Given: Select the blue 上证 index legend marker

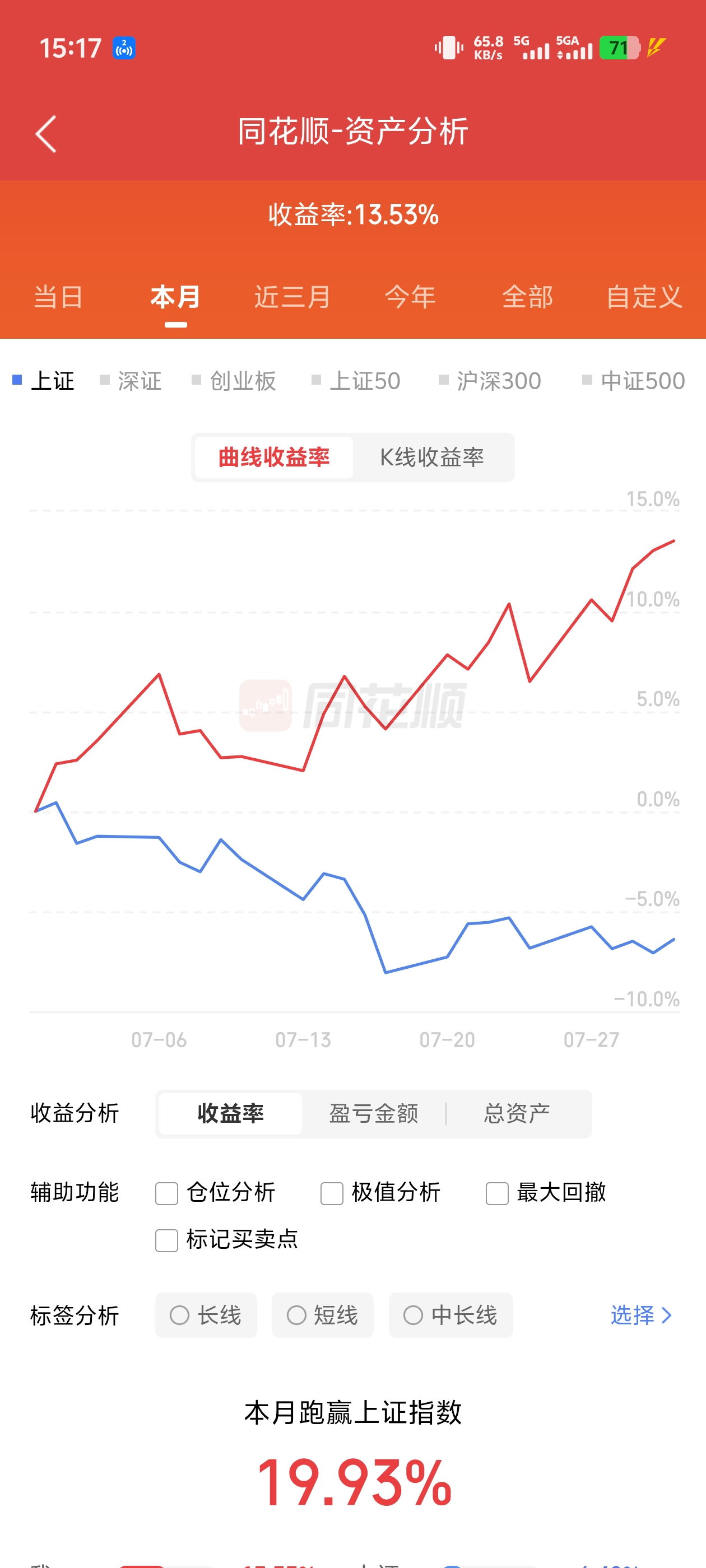Looking at the screenshot, I should 18,380.
